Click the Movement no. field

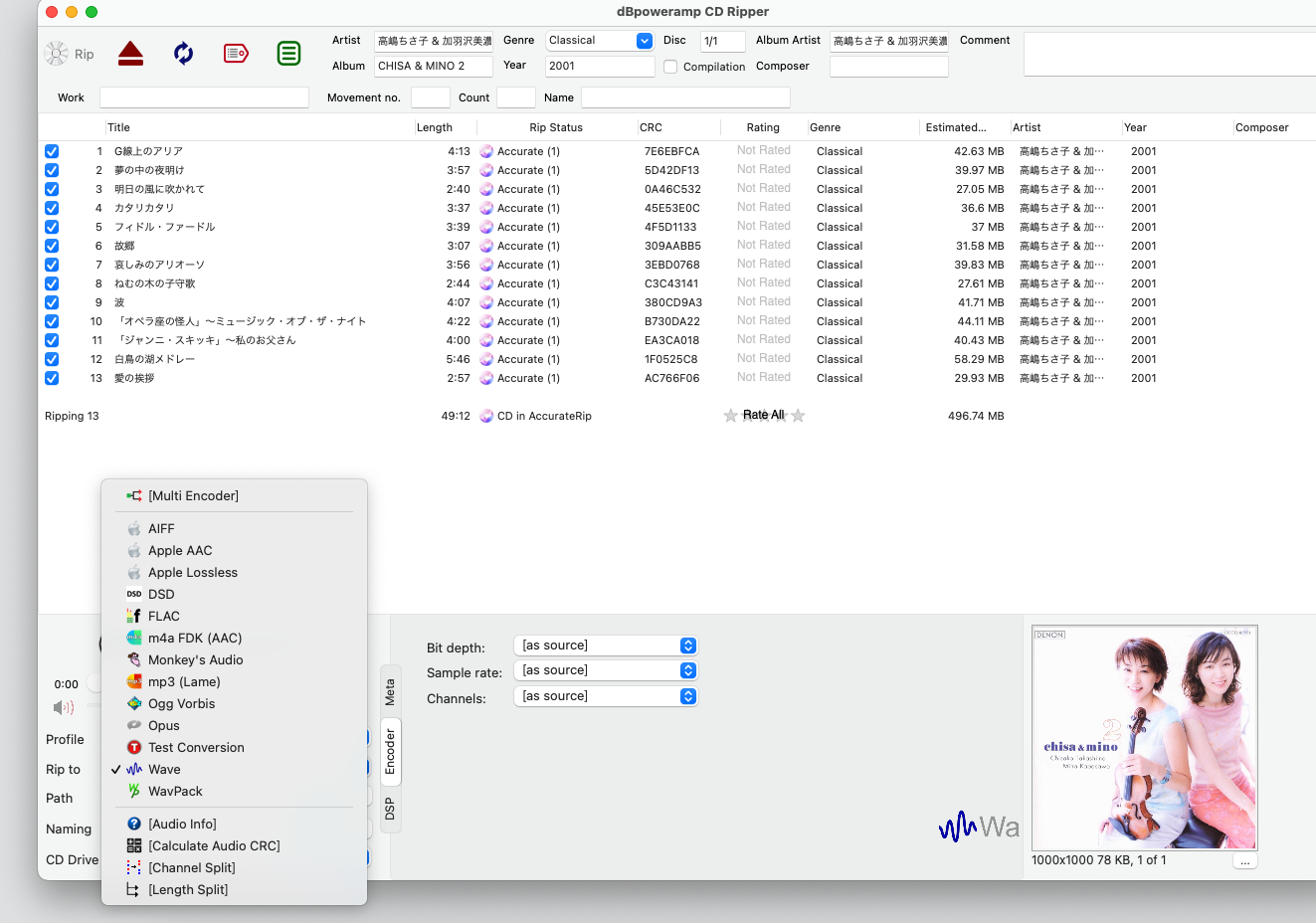click(x=431, y=97)
